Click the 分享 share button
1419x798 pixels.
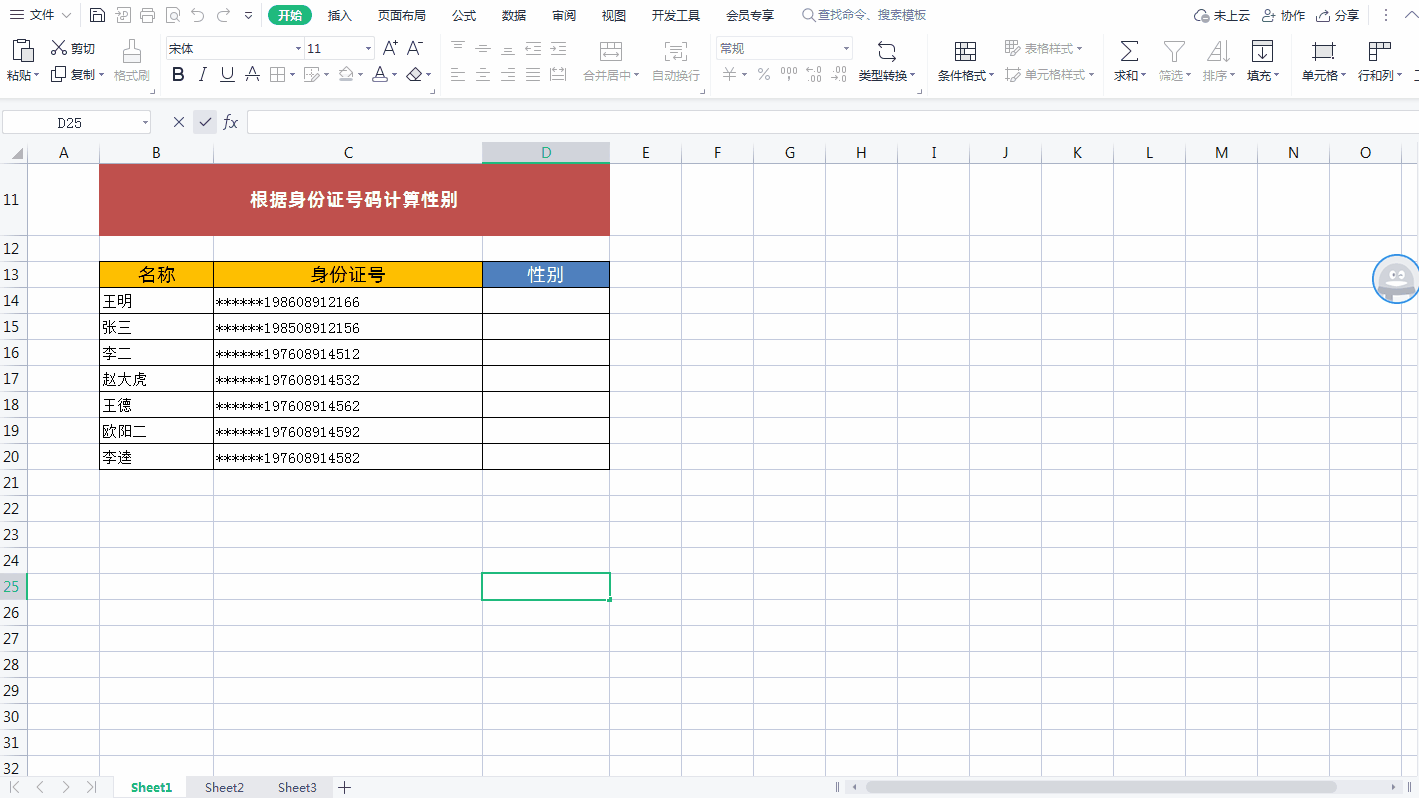(x=1337, y=15)
